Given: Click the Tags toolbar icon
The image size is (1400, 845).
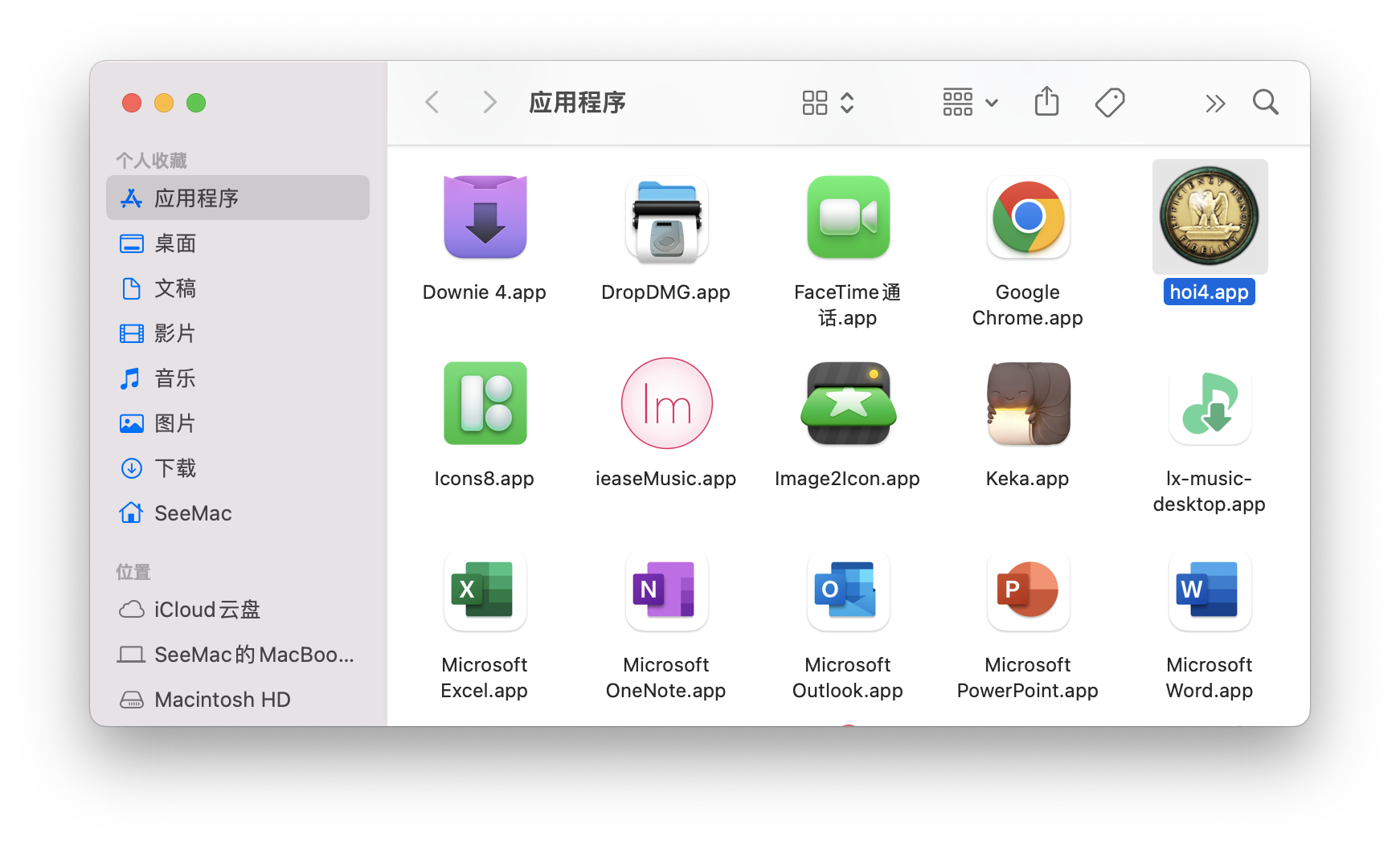Looking at the screenshot, I should click(1110, 103).
